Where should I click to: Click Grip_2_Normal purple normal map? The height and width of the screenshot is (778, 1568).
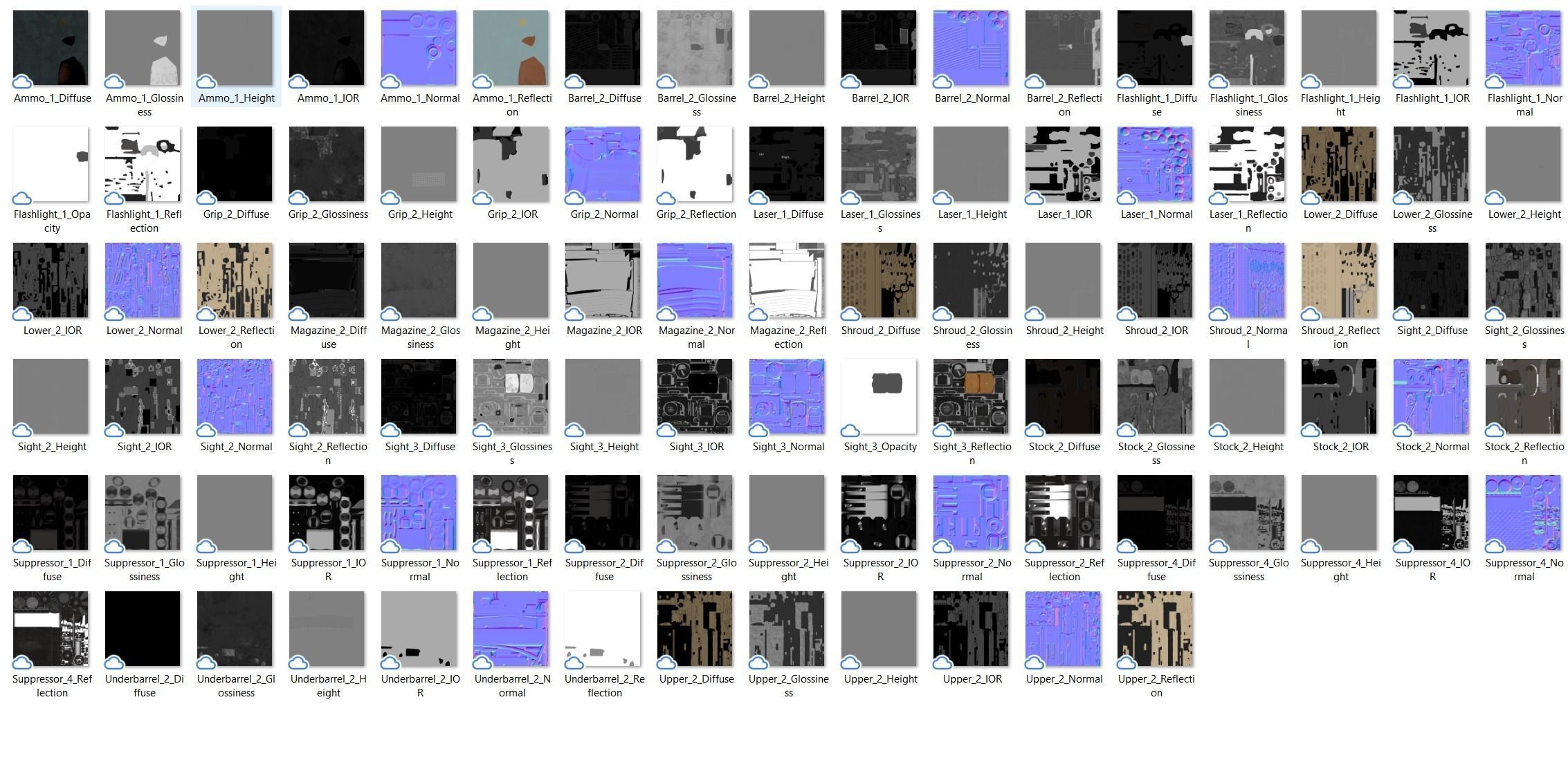coord(603,164)
